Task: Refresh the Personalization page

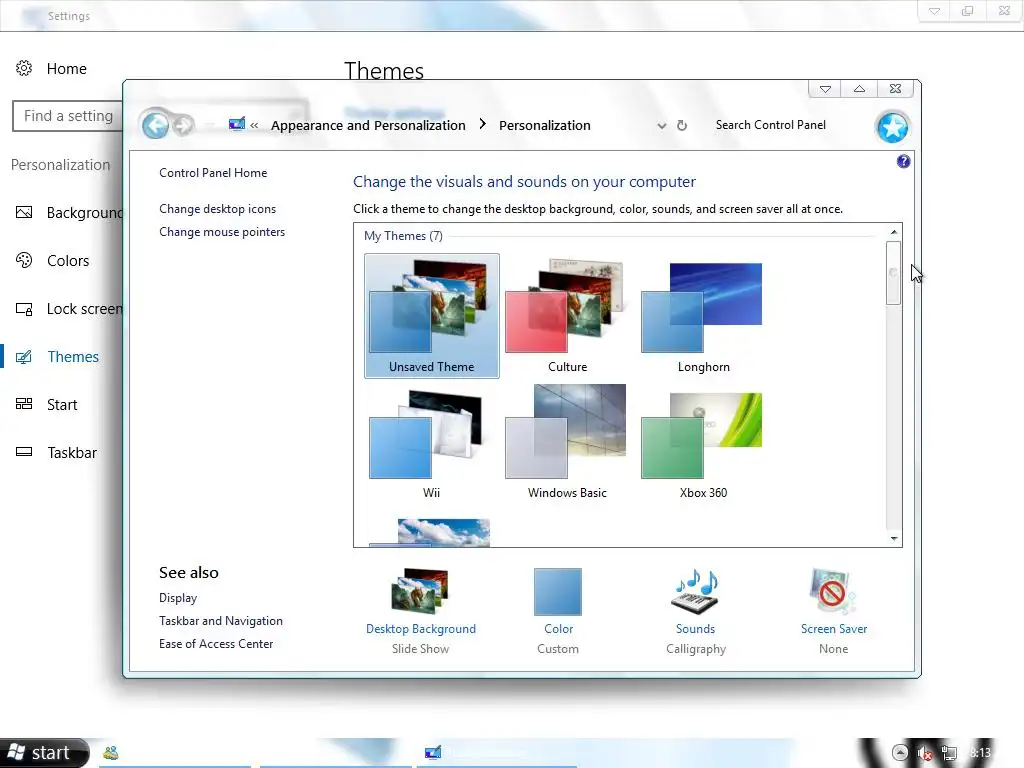Action: [x=682, y=125]
